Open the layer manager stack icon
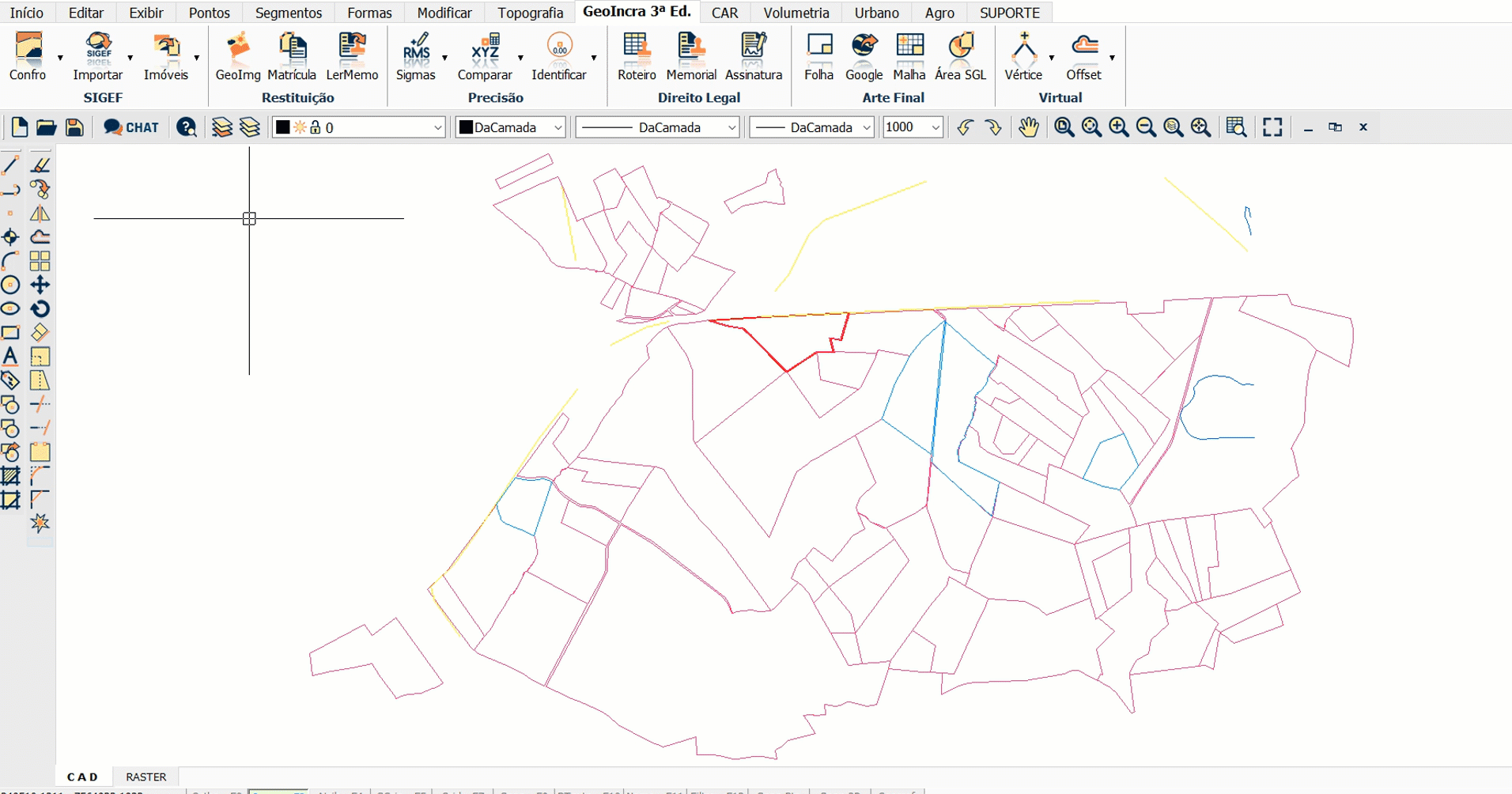 click(x=222, y=127)
